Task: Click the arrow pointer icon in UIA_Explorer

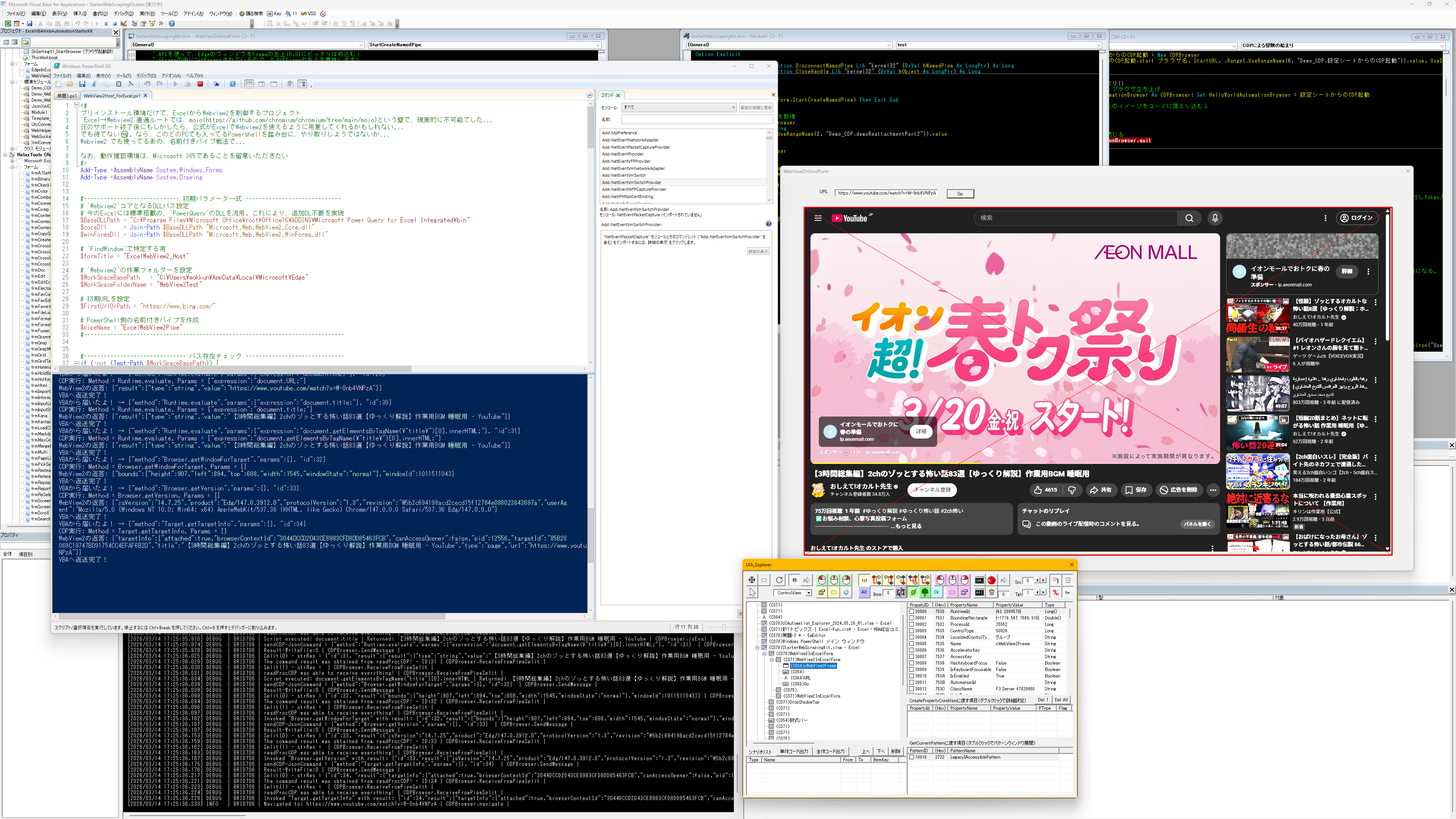Action: tap(752, 593)
